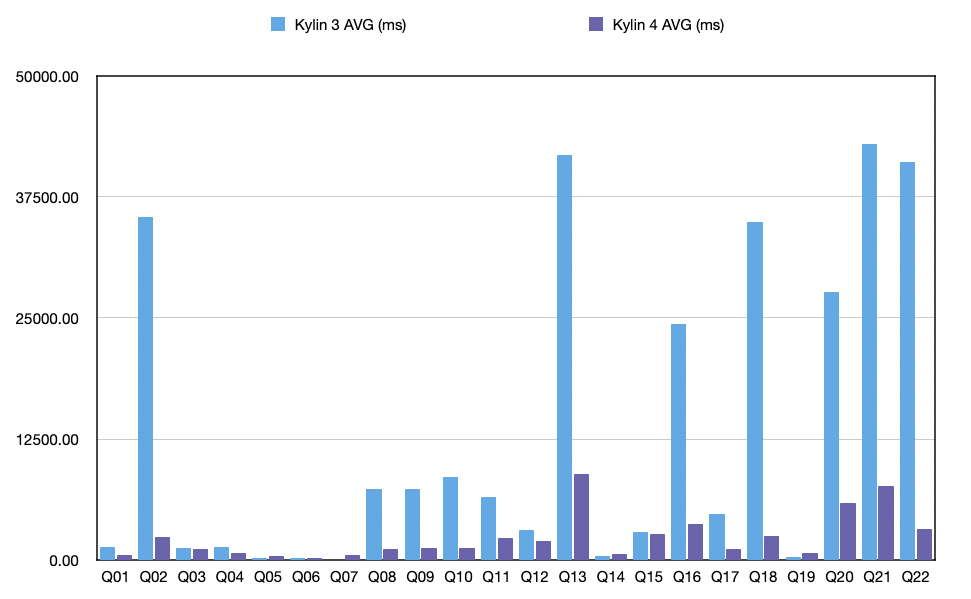Click the Q17 x-axis label
Viewport: 971px width, 599px height.
coord(725,577)
